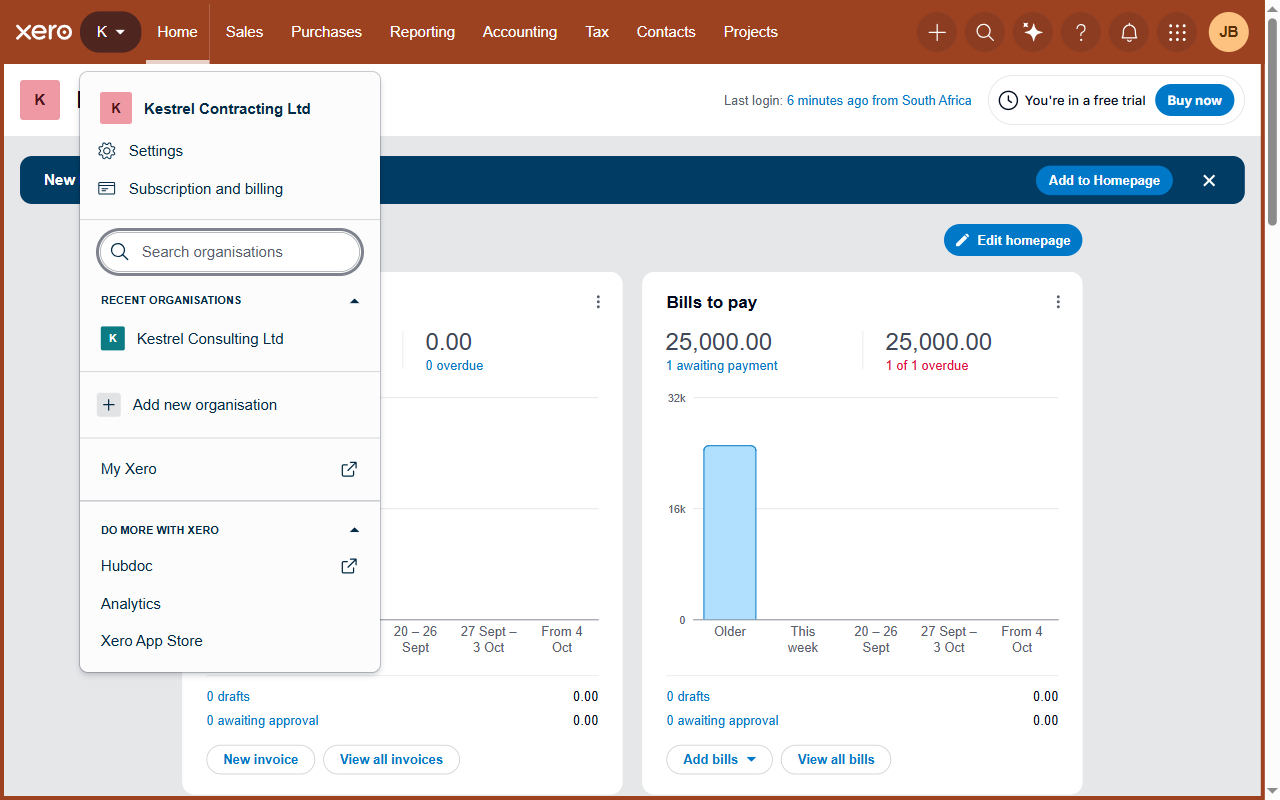
Task: Open Bills to pay options menu
Action: [x=1058, y=302]
